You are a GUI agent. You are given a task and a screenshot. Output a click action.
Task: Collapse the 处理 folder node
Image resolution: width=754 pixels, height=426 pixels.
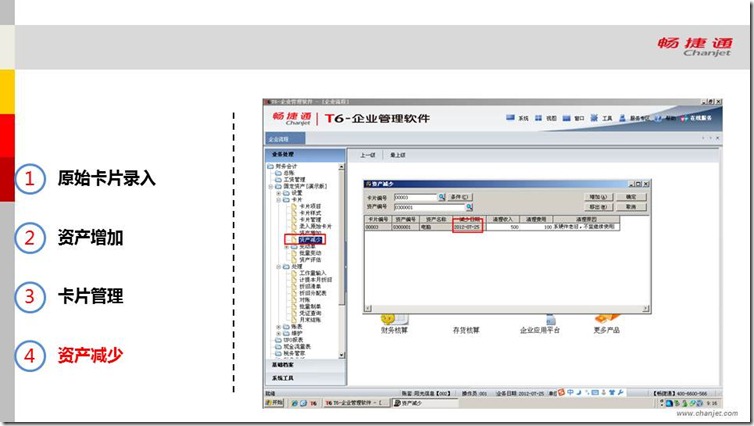(x=278, y=266)
